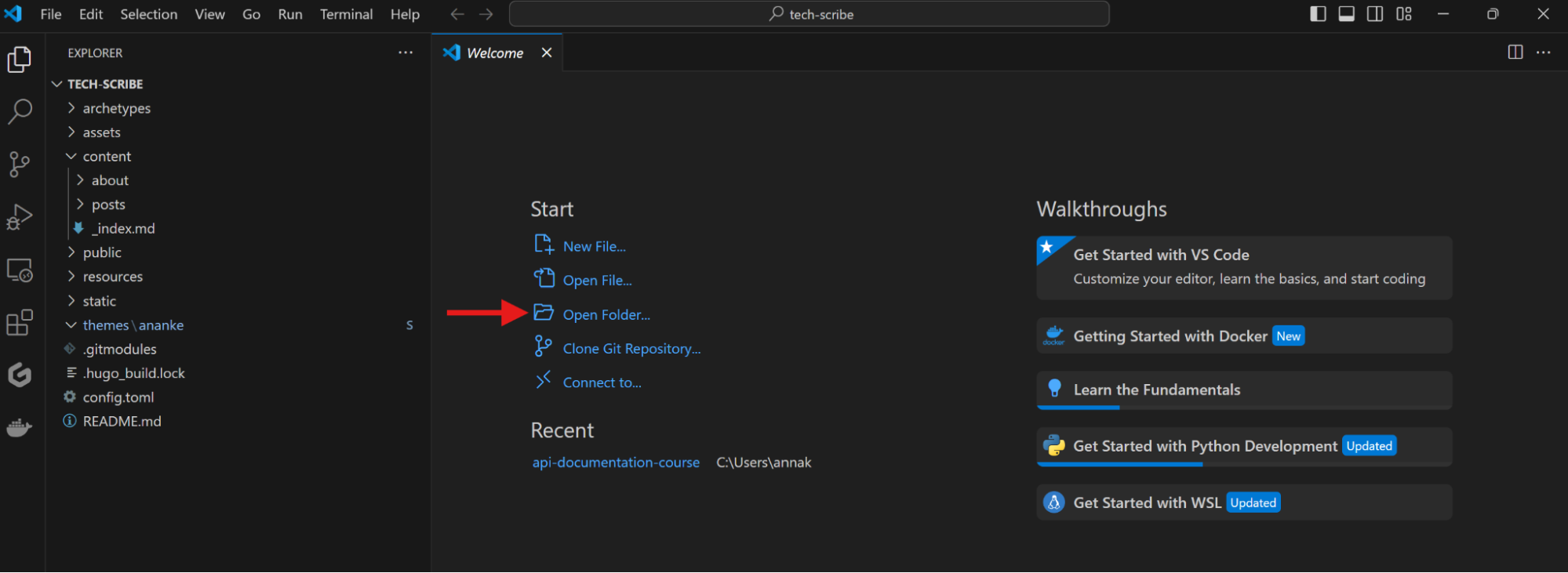Open the Selection menu
The width and height of the screenshot is (1568, 573).
[149, 14]
